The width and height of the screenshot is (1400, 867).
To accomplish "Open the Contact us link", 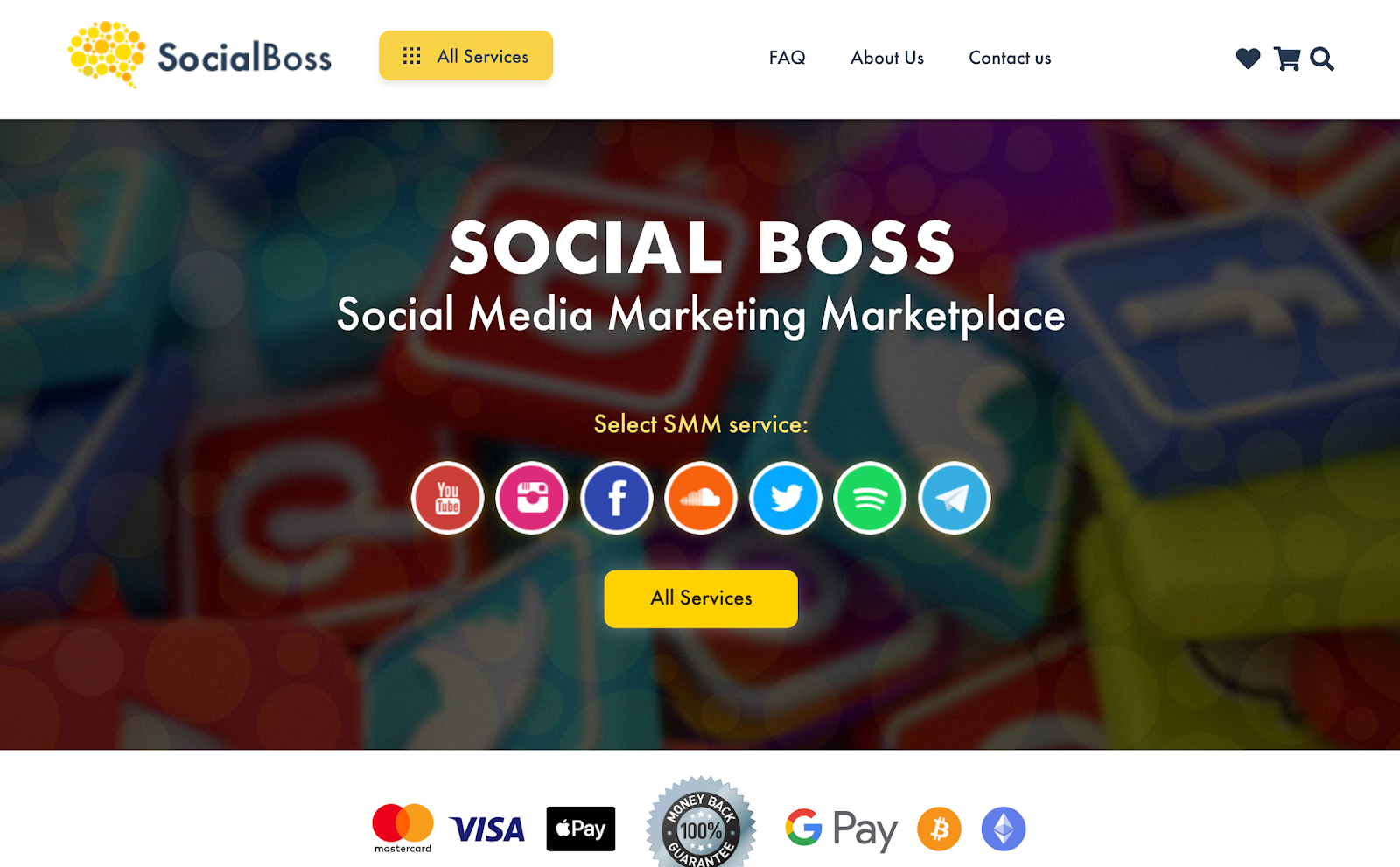I will [x=1010, y=58].
